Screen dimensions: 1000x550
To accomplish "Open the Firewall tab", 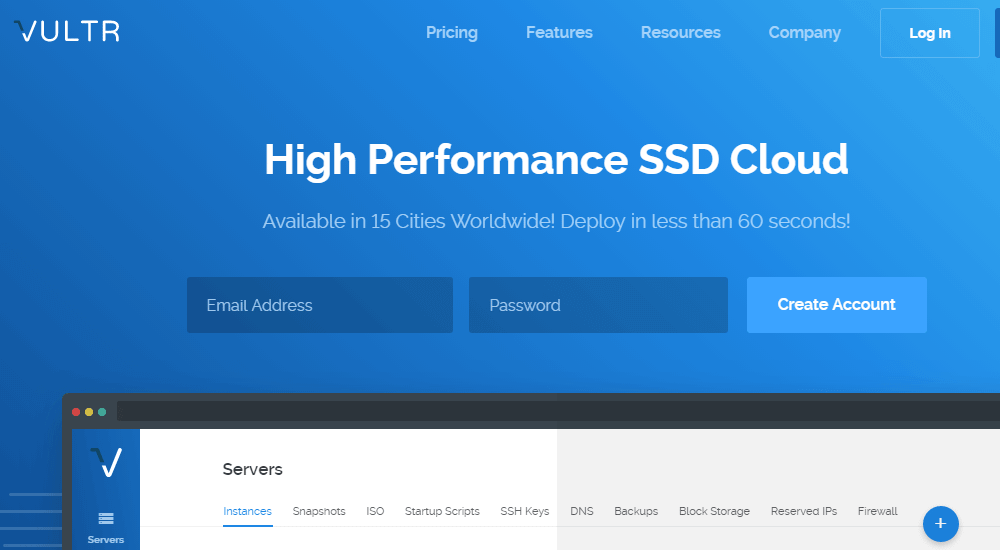I will [x=877, y=511].
